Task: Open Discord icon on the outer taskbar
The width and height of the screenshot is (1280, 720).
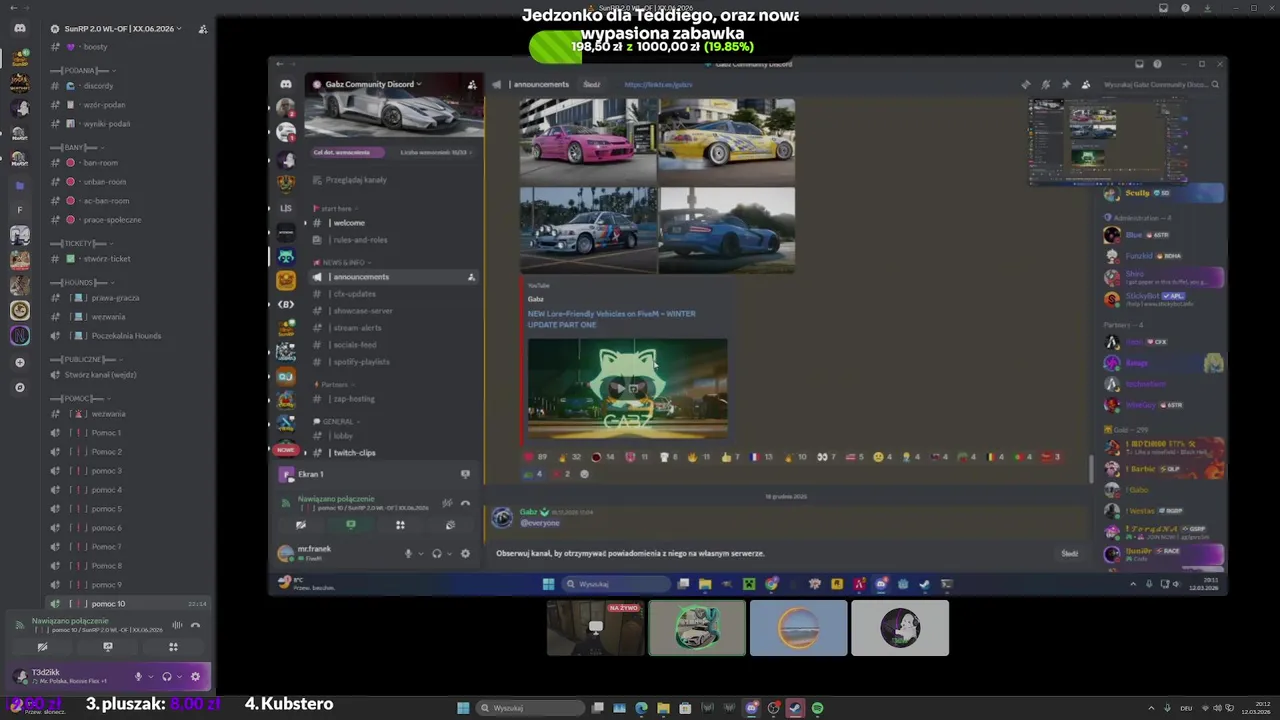Action: click(751, 708)
